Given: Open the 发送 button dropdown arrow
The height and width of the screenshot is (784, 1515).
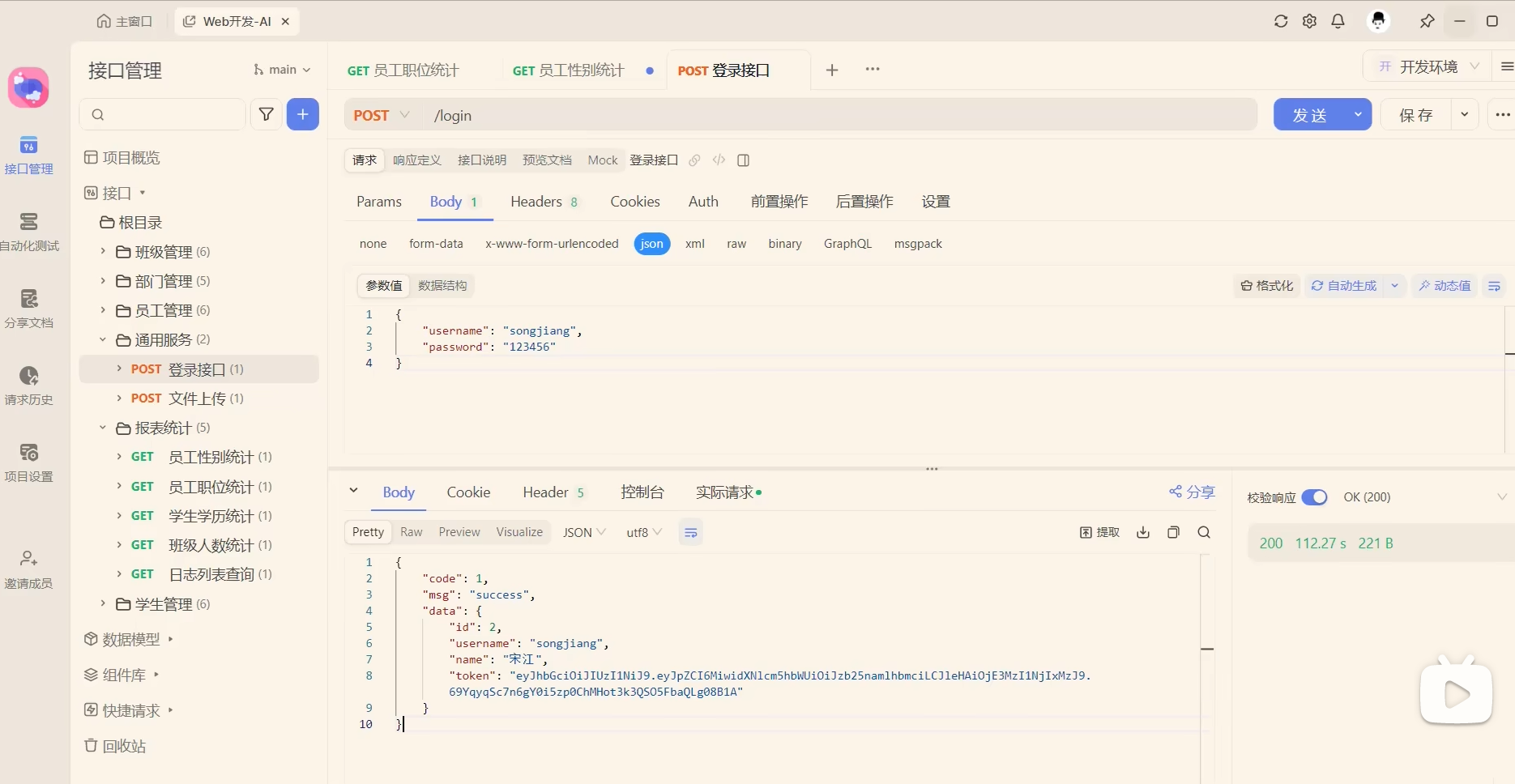Looking at the screenshot, I should coord(1358,115).
